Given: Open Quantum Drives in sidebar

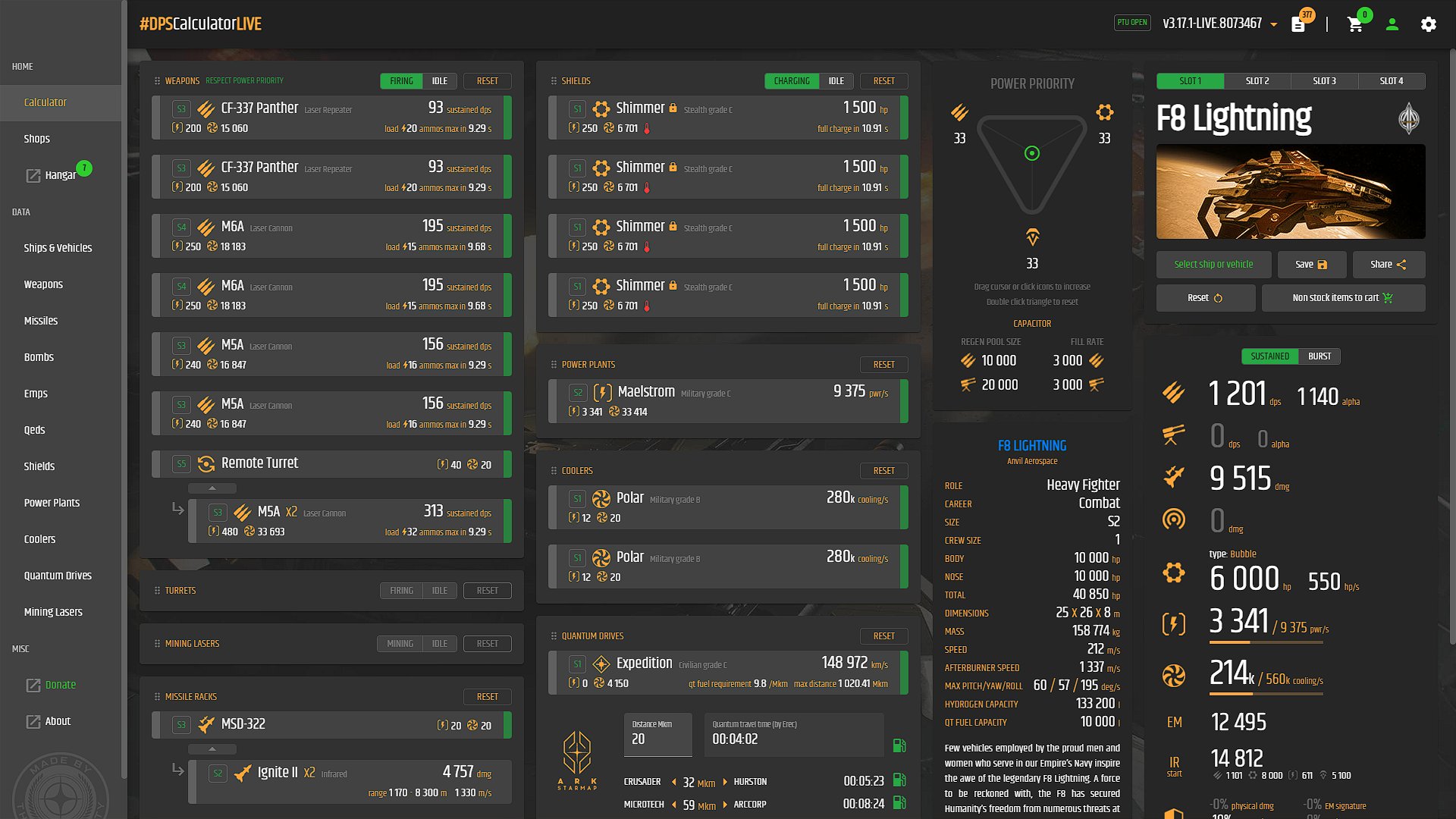Looking at the screenshot, I should tap(58, 576).
